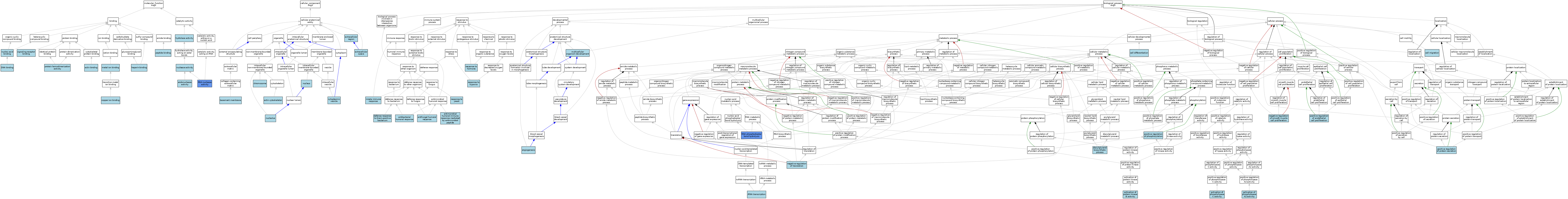Click the nucleolus node

[x=270, y=118]
